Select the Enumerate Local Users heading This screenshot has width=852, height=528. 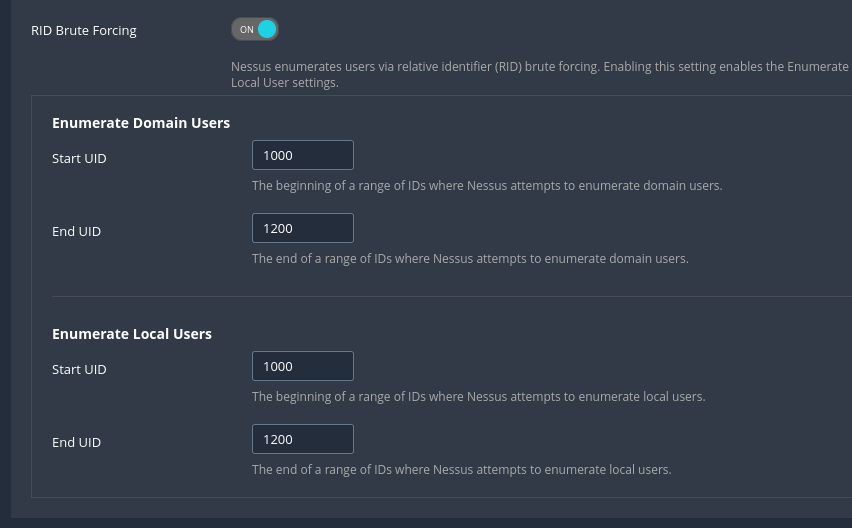coord(132,334)
